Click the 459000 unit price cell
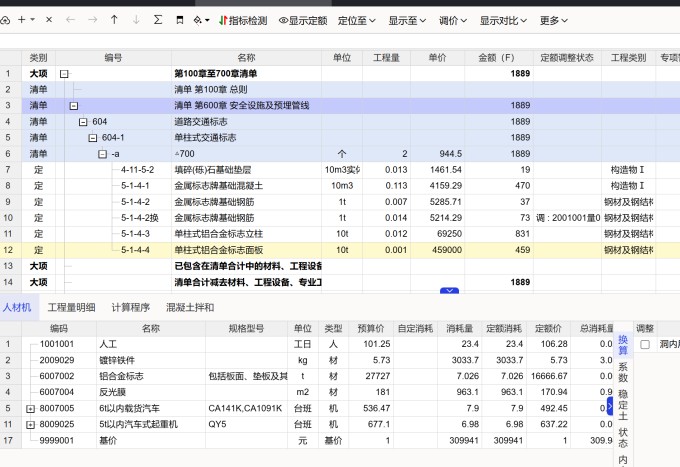Screen dimensions: 680x467 437,250
